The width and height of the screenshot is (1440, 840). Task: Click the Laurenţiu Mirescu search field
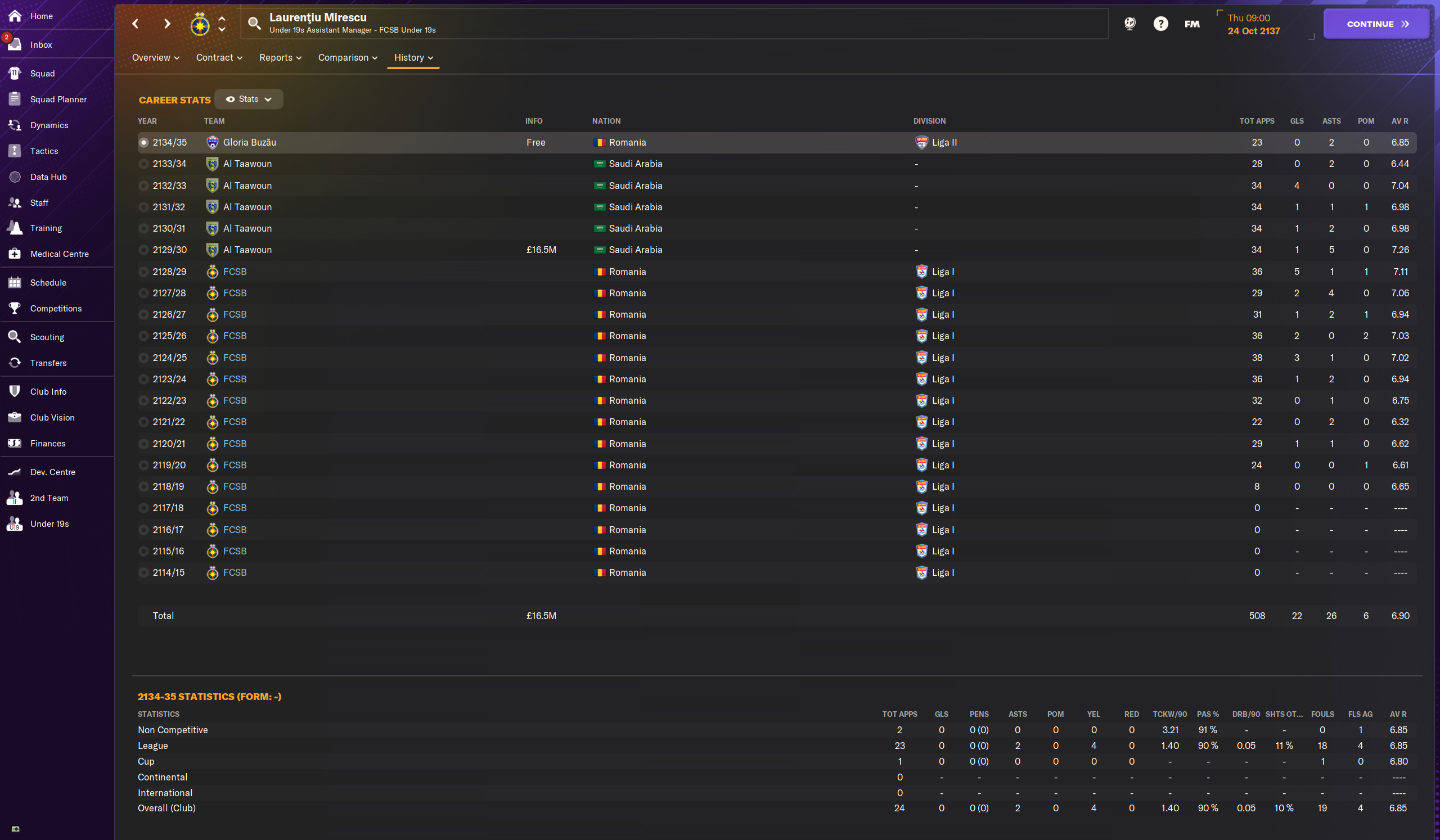point(674,24)
